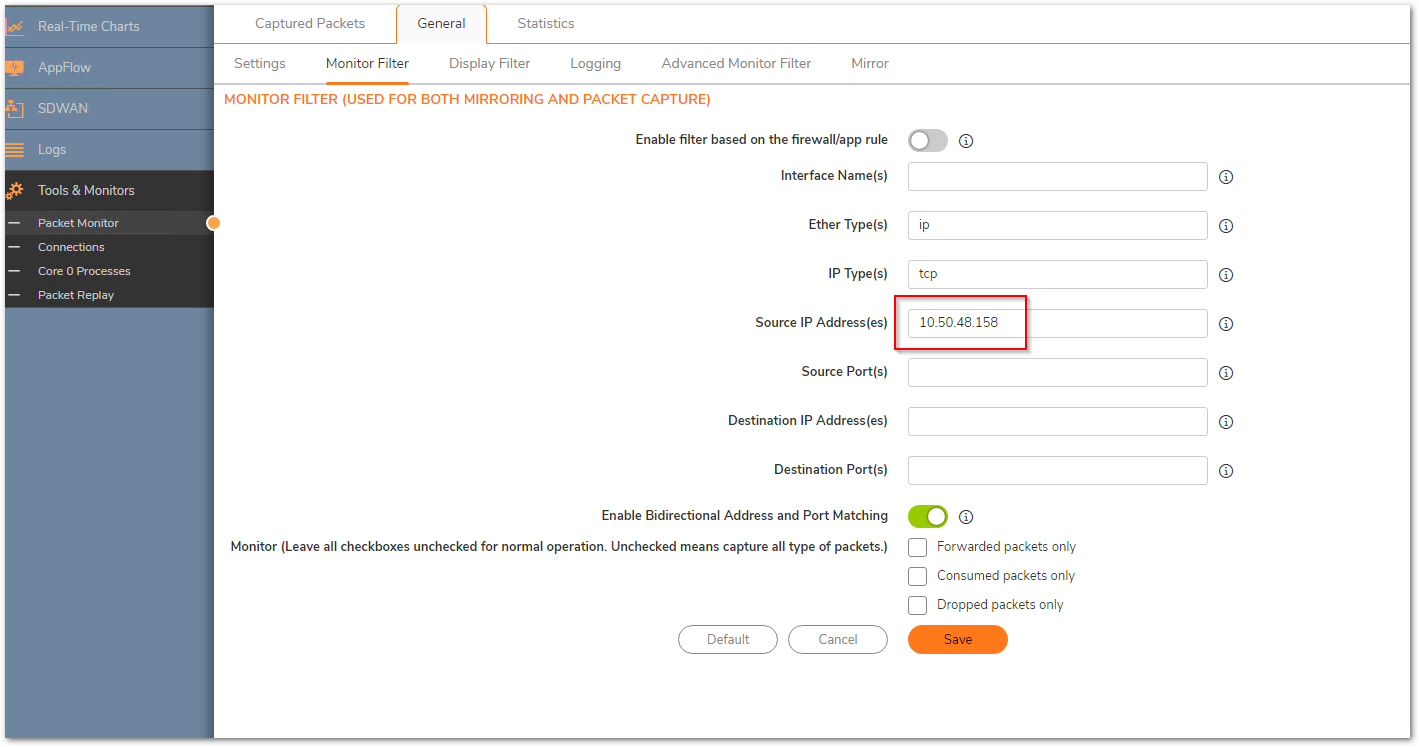Disable Bidirectional Address and Port Matching

click(x=928, y=516)
